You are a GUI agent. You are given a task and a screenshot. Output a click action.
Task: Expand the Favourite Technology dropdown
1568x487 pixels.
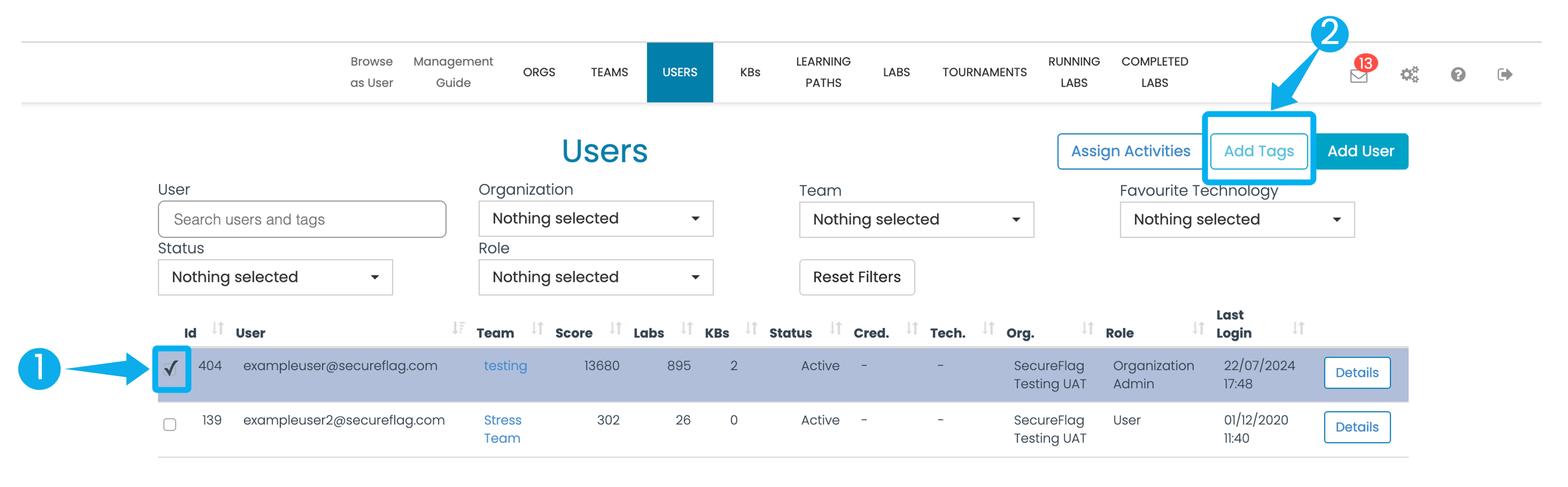click(x=1237, y=220)
